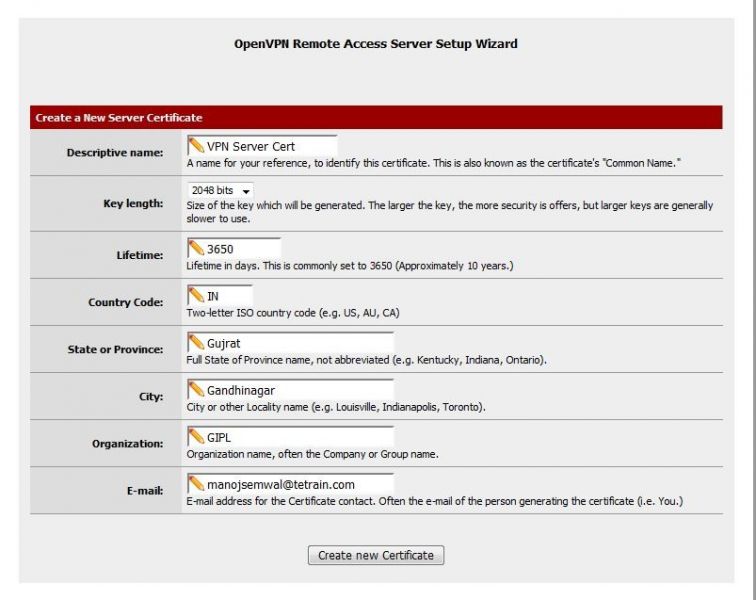
Task: Click the GIPL organization input field
Action: pyautogui.click(x=290, y=437)
